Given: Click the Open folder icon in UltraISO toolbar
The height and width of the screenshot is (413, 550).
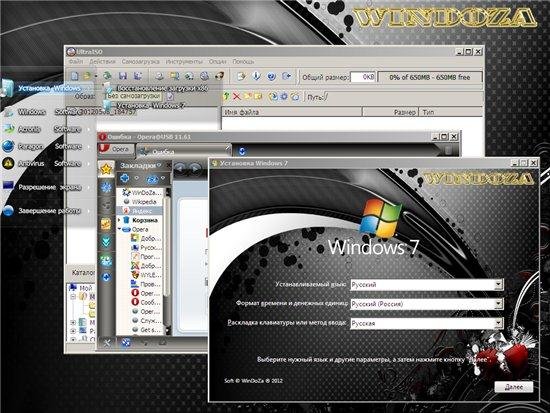Looking at the screenshot, I should tap(87, 76).
